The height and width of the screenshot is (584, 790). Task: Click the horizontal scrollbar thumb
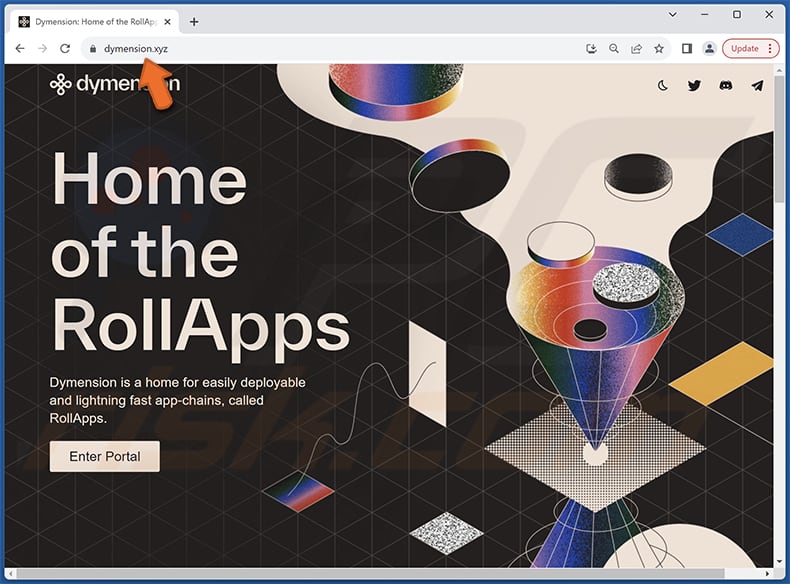370,574
